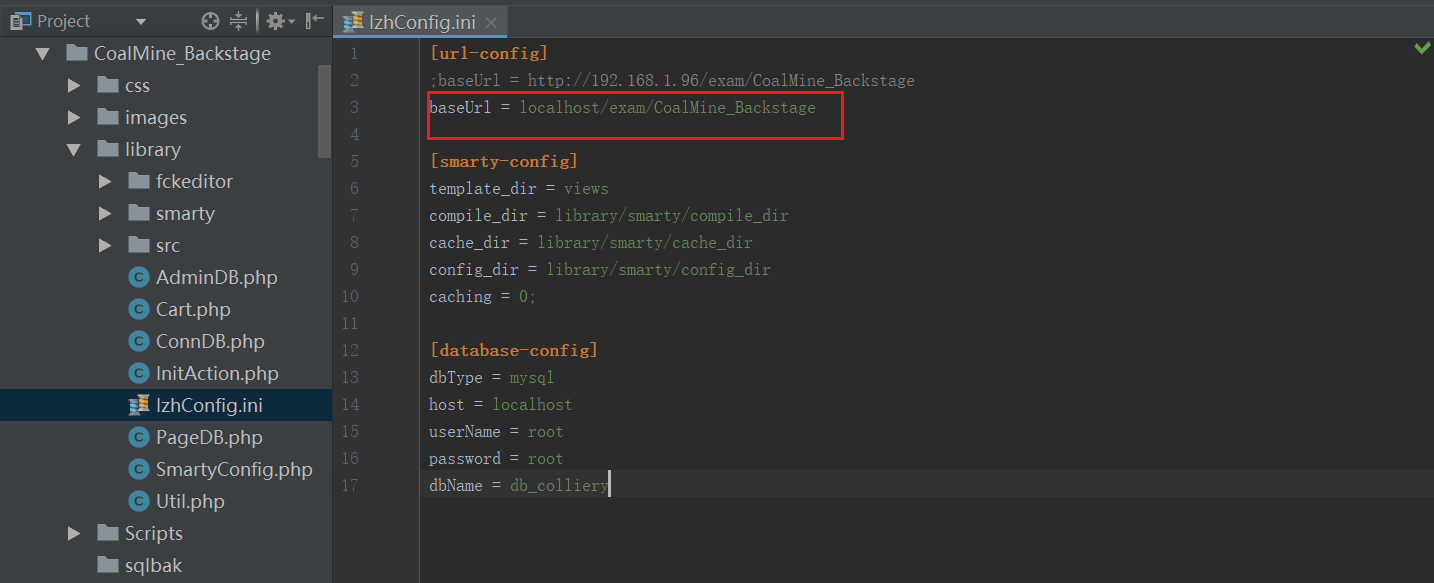Select the library folder icon
This screenshot has width=1434, height=583.
coord(108,149)
